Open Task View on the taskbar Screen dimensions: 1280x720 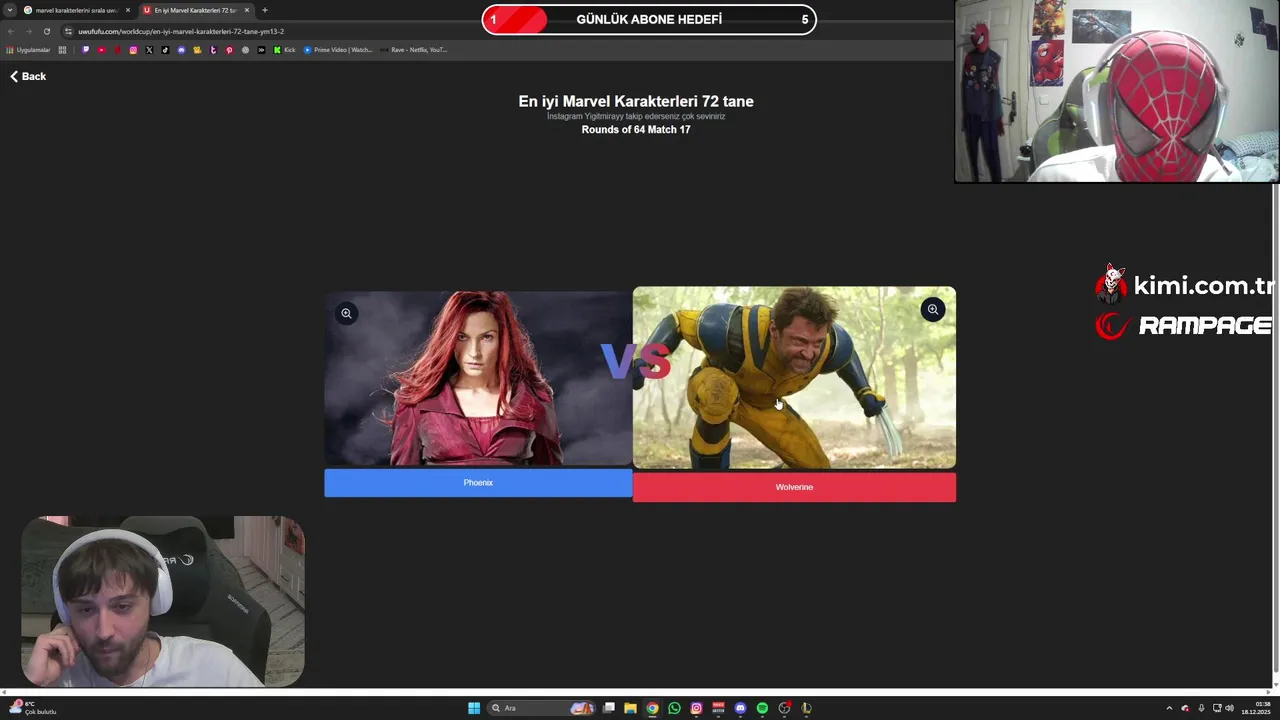[x=608, y=708]
